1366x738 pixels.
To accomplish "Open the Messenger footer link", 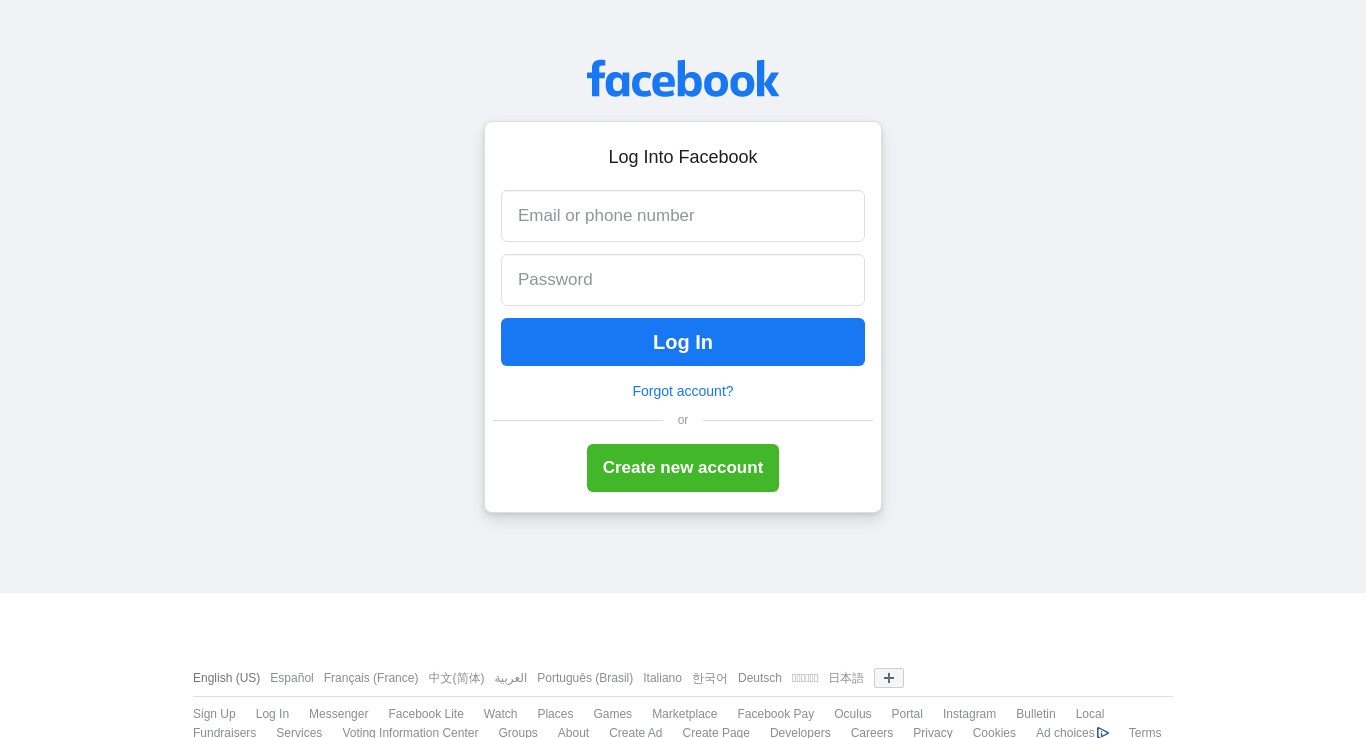I will pyautogui.click(x=339, y=714).
